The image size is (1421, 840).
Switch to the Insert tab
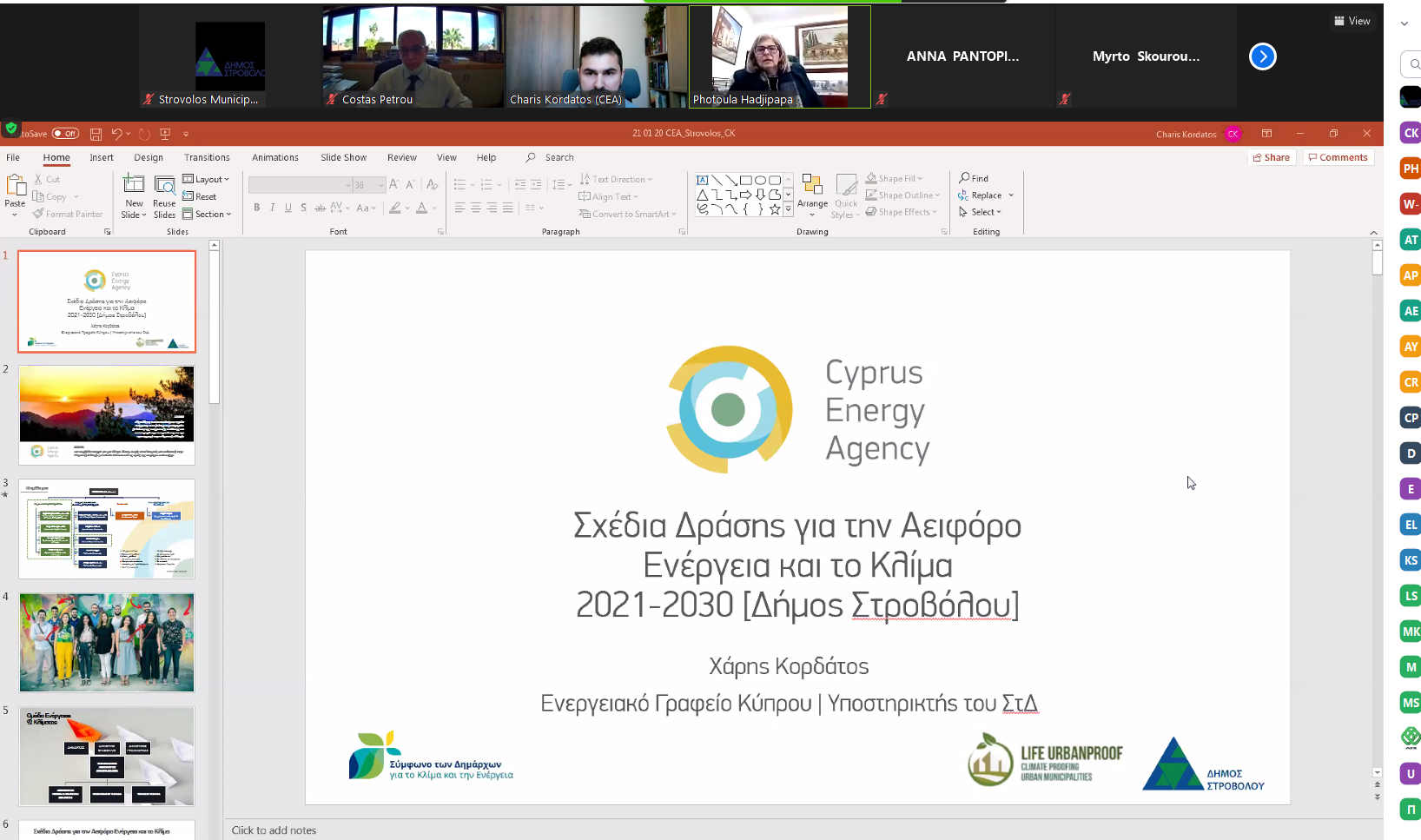click(102, 157)
